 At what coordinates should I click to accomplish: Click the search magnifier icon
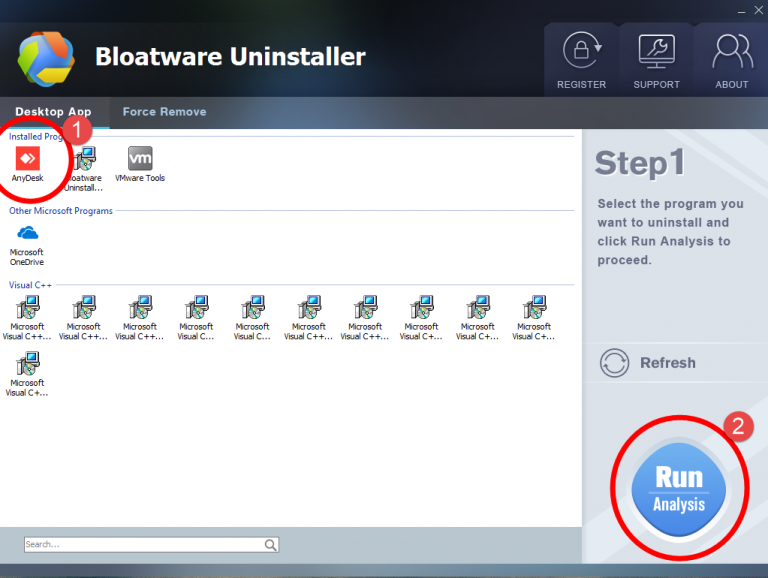(270, 545)
